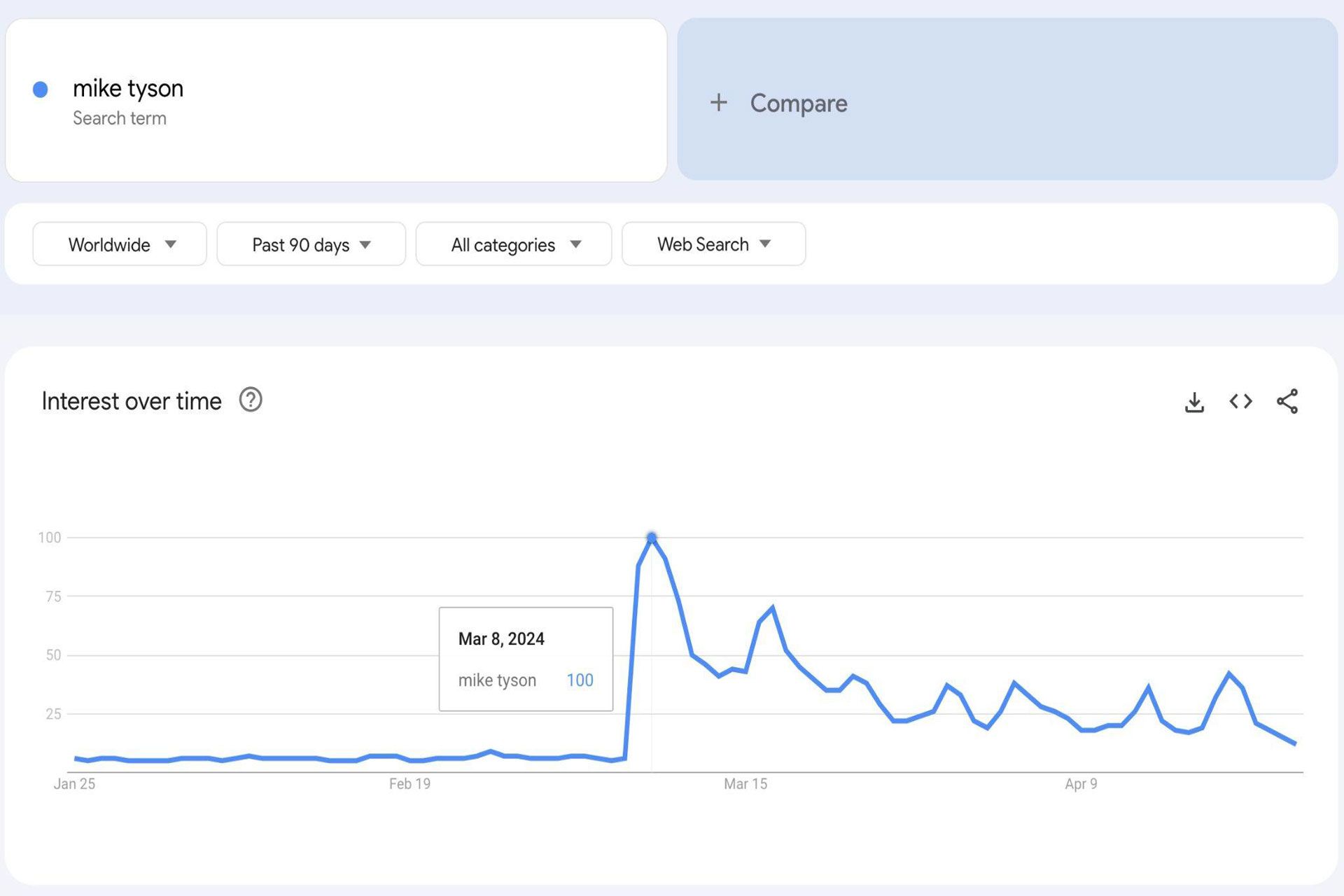Select the Mar 8 peak data point
Screen dimensions: 1344x896
pos(652,538)
